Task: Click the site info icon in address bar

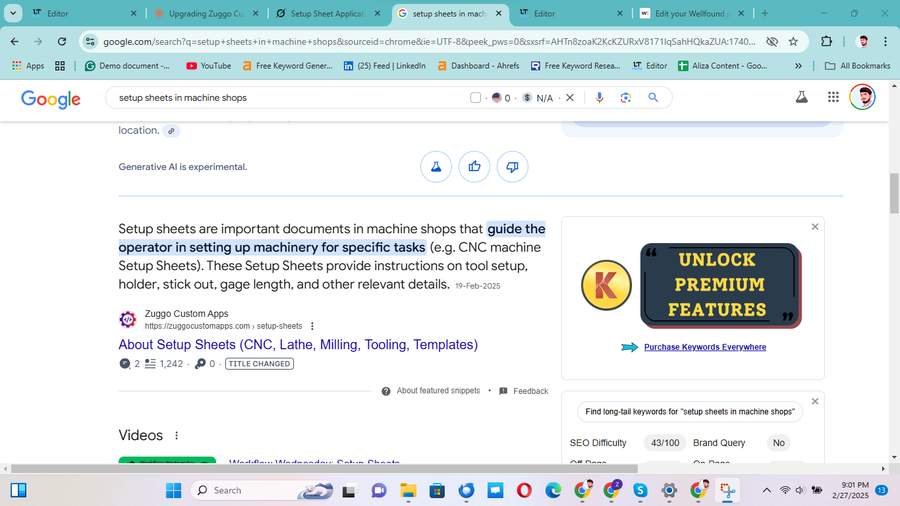Action: [90, 41]
